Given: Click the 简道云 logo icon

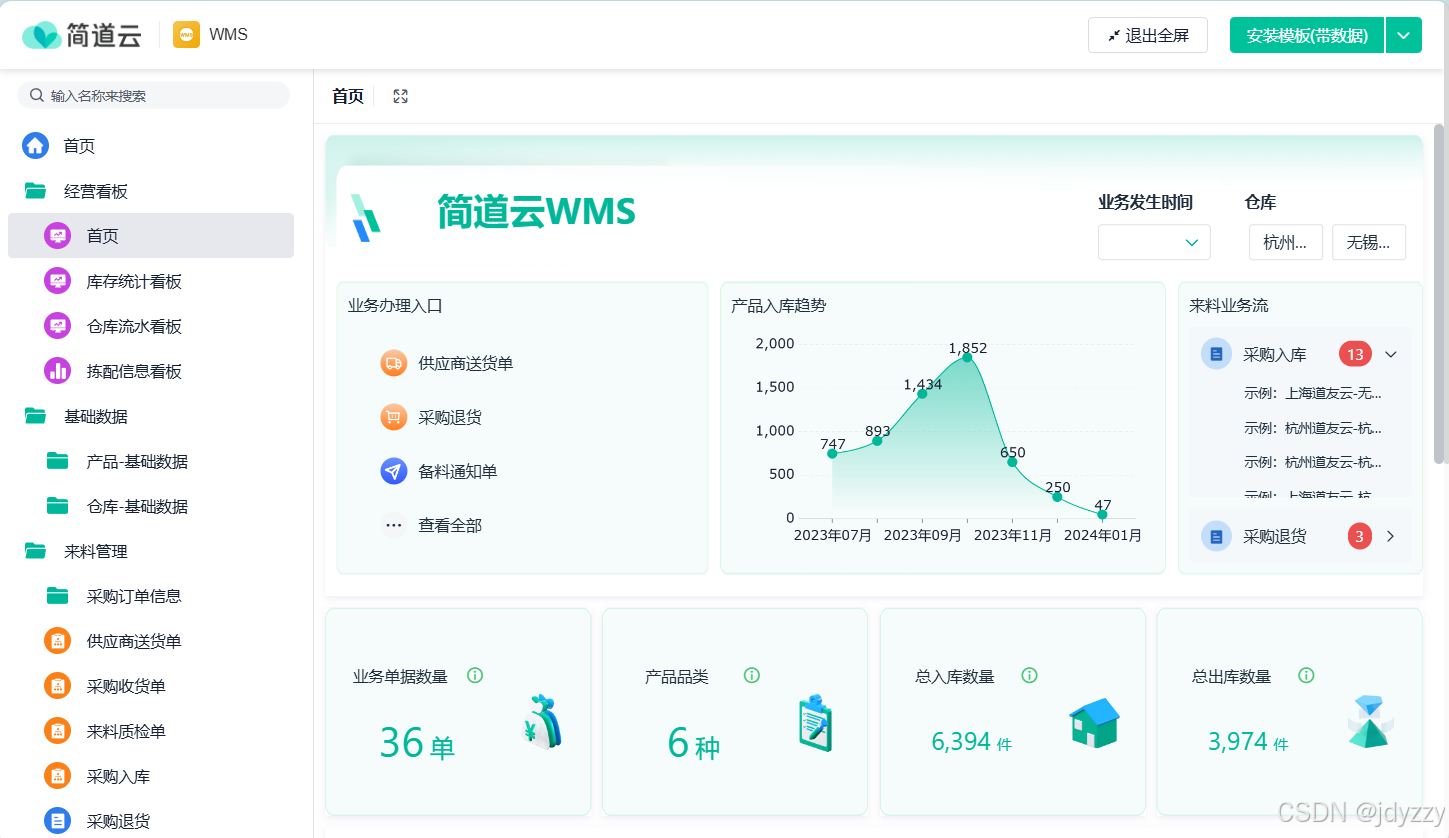Looking at the screenshot, I should [41, 35].
